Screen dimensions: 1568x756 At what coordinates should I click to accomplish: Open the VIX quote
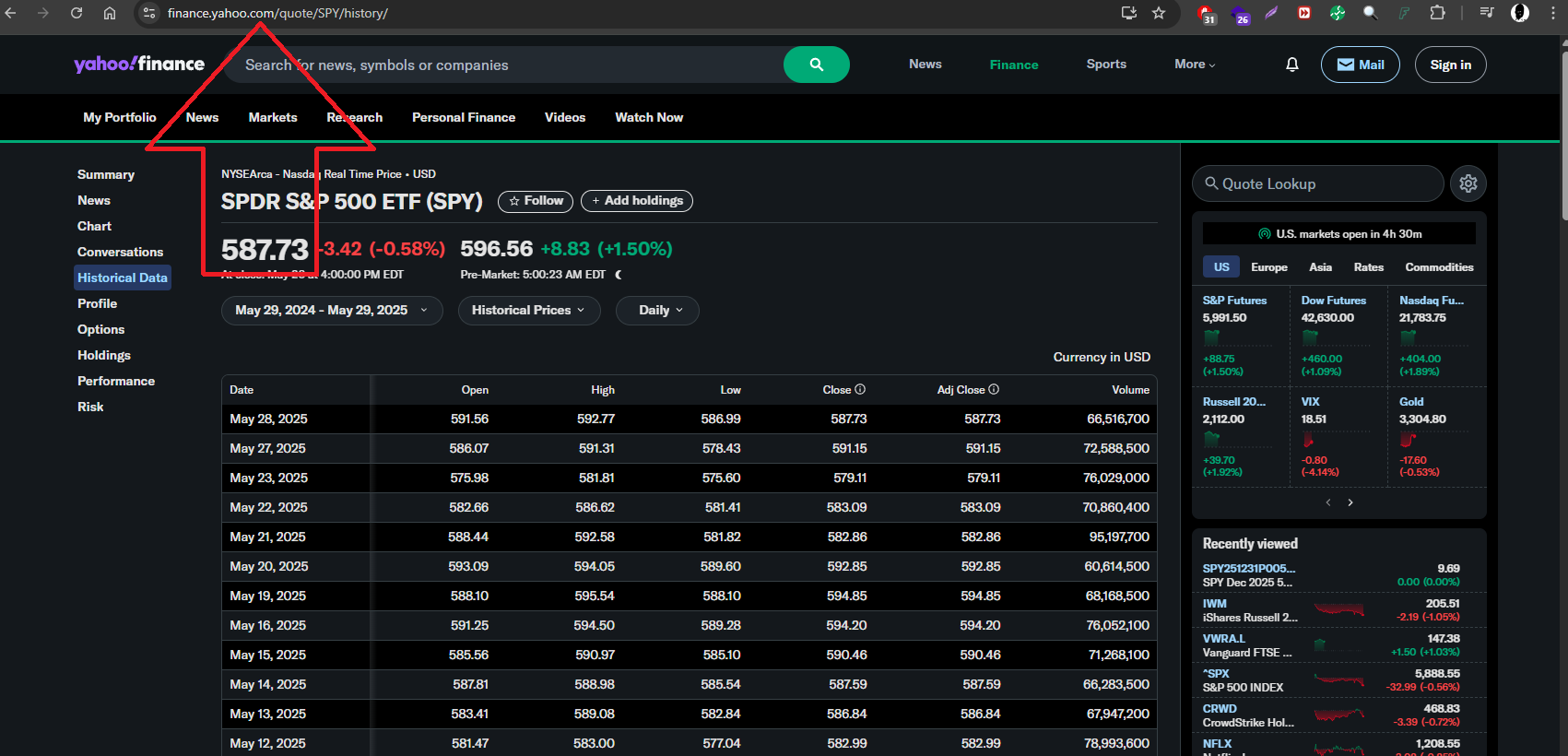(x=1310, y=402)
